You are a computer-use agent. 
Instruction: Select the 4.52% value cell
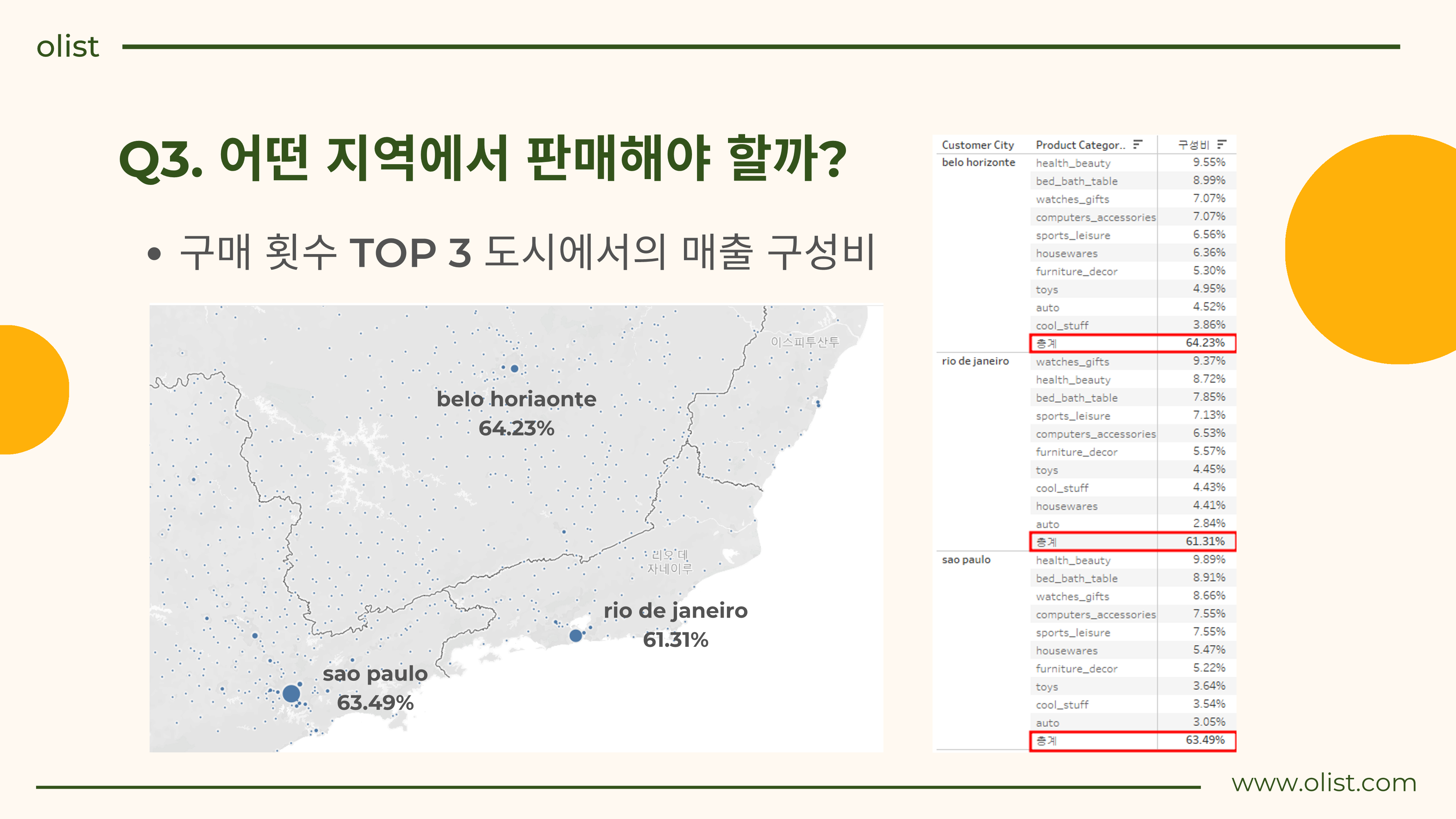coord(1209,307)
